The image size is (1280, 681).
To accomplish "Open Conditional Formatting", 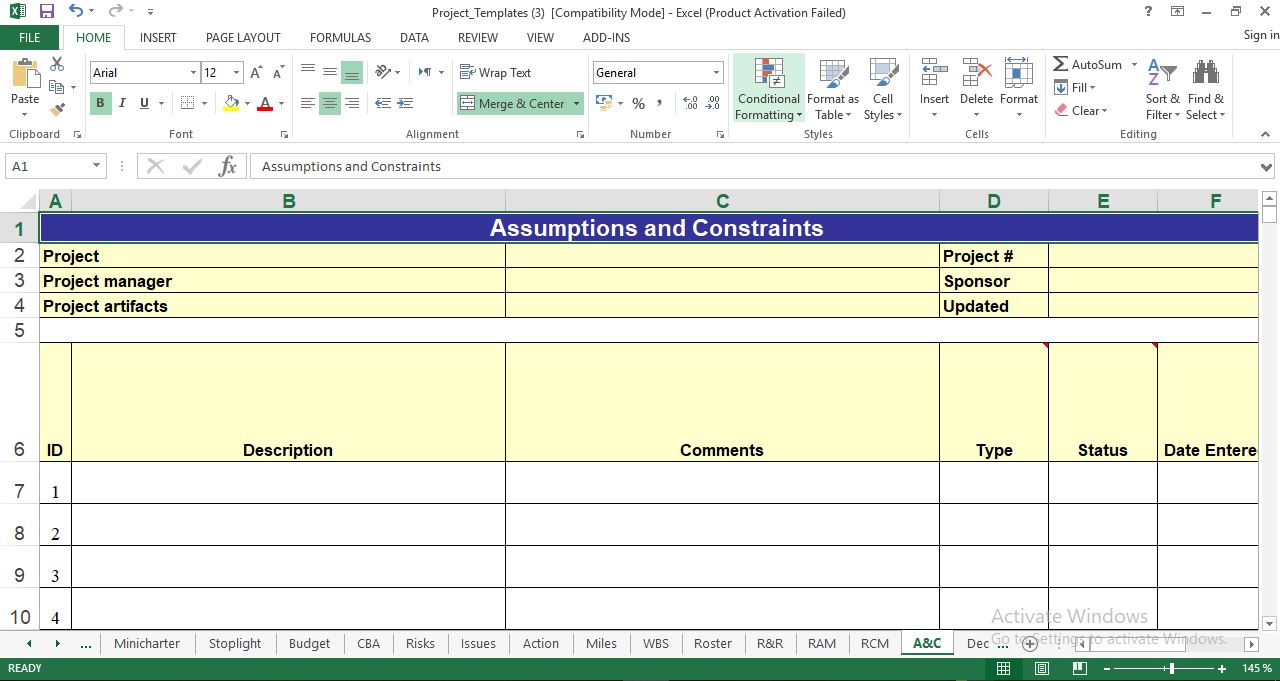I will point(768,88).
